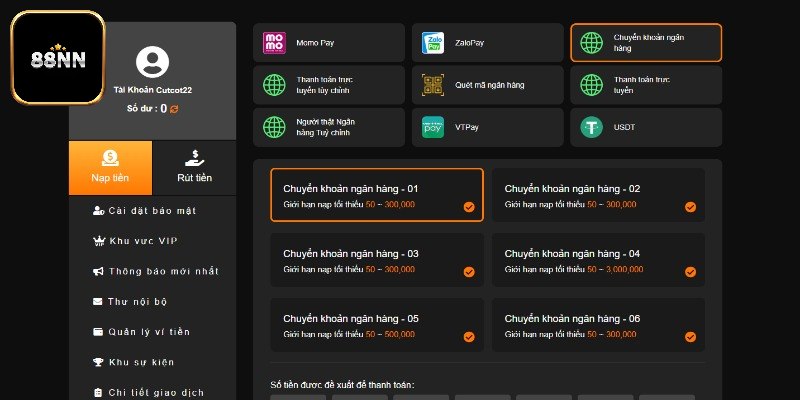This screenshot has width=800, height=400.
Task: Click the Số dư balance text
Action: pos(147,109)
